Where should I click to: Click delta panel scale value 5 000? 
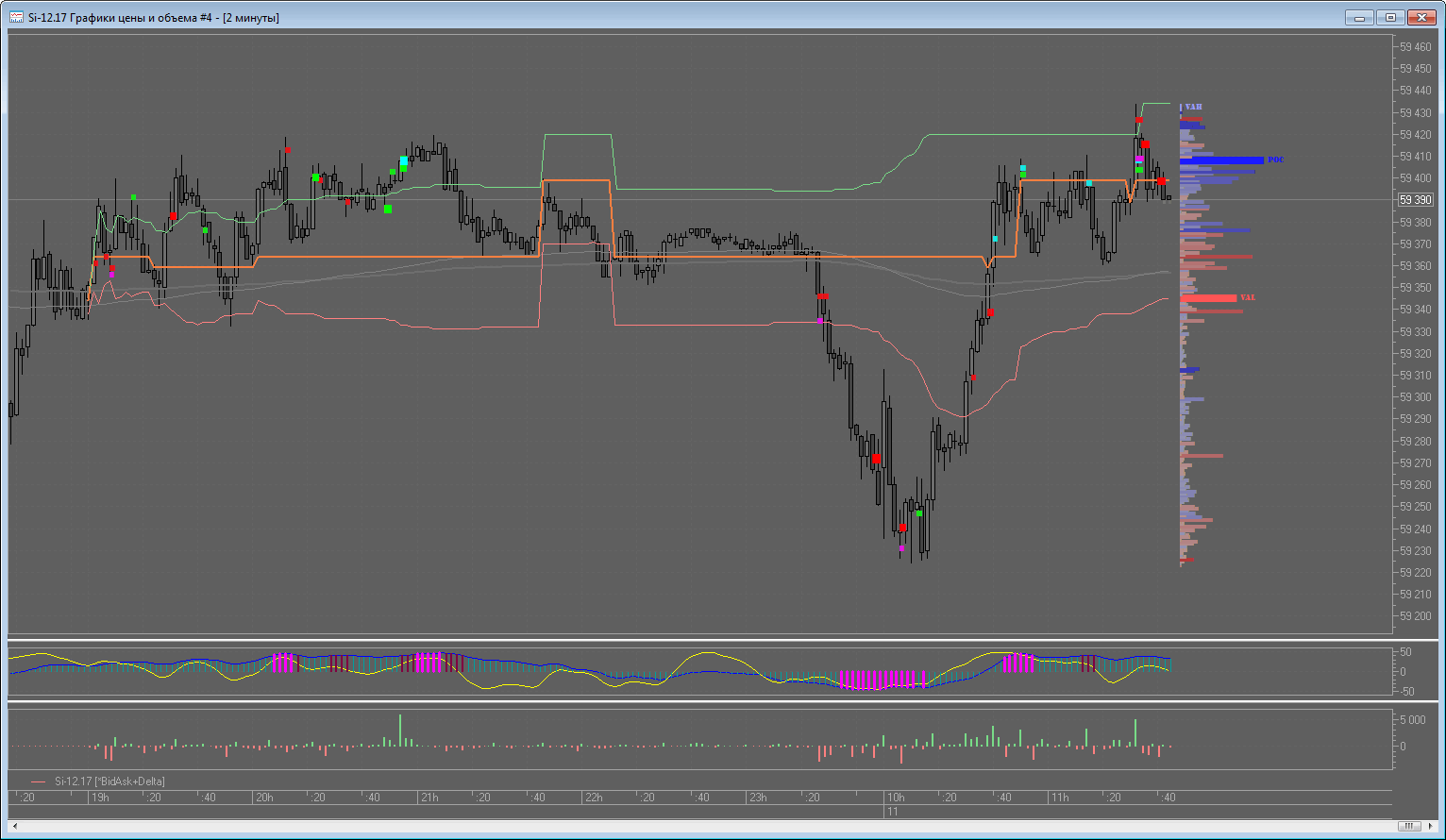1413,719
